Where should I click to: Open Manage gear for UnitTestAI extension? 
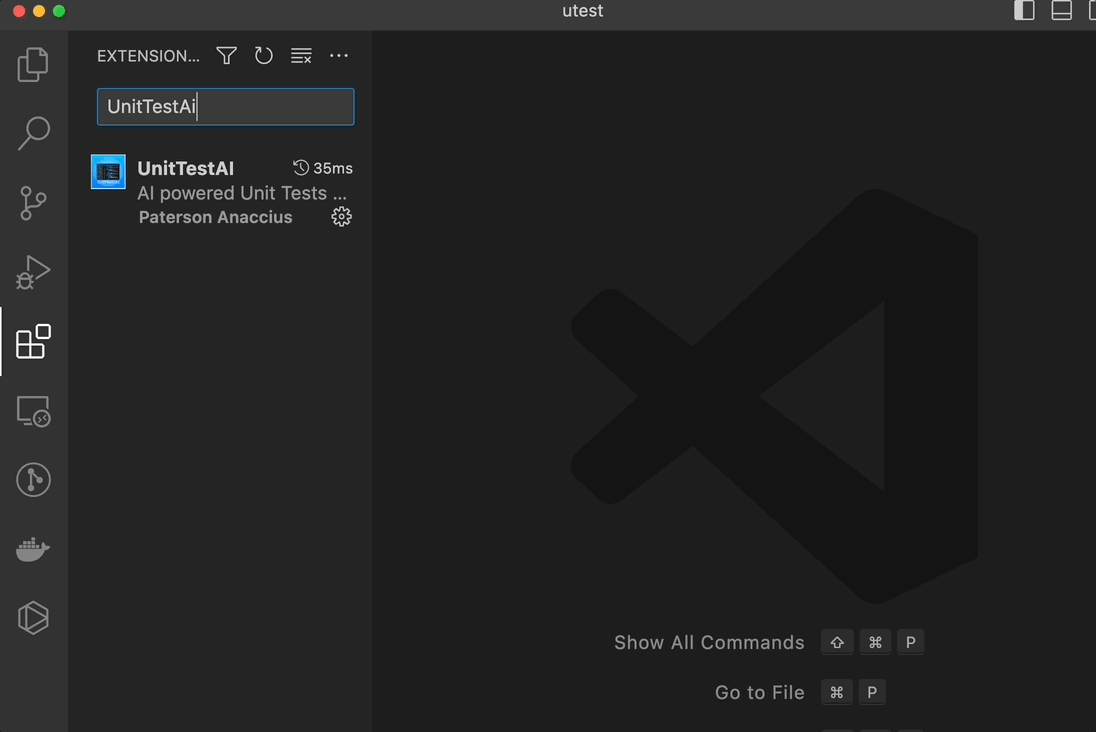[x=341, y=217]
